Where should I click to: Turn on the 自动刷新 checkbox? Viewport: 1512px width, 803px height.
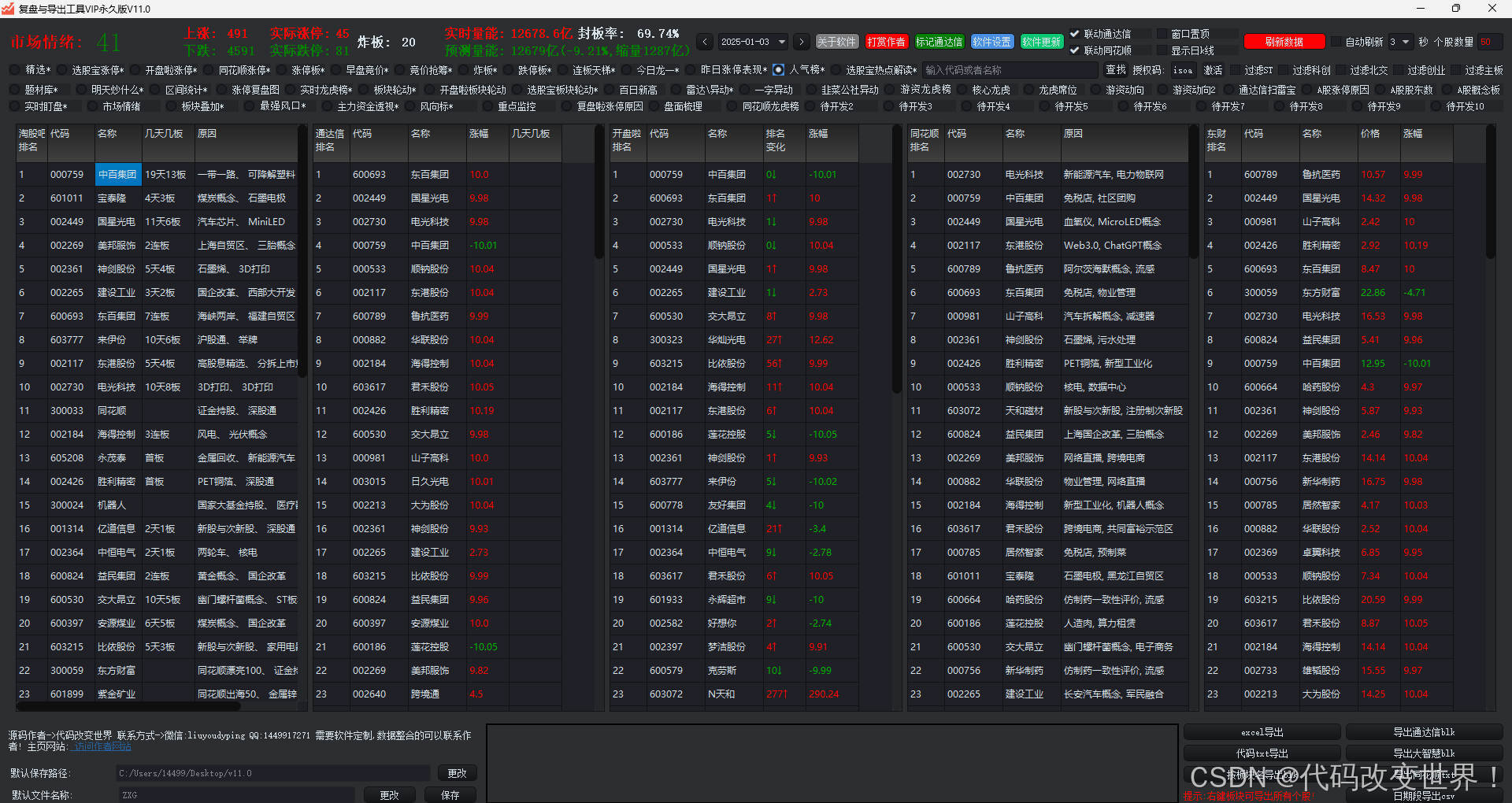click(1336, 42)
